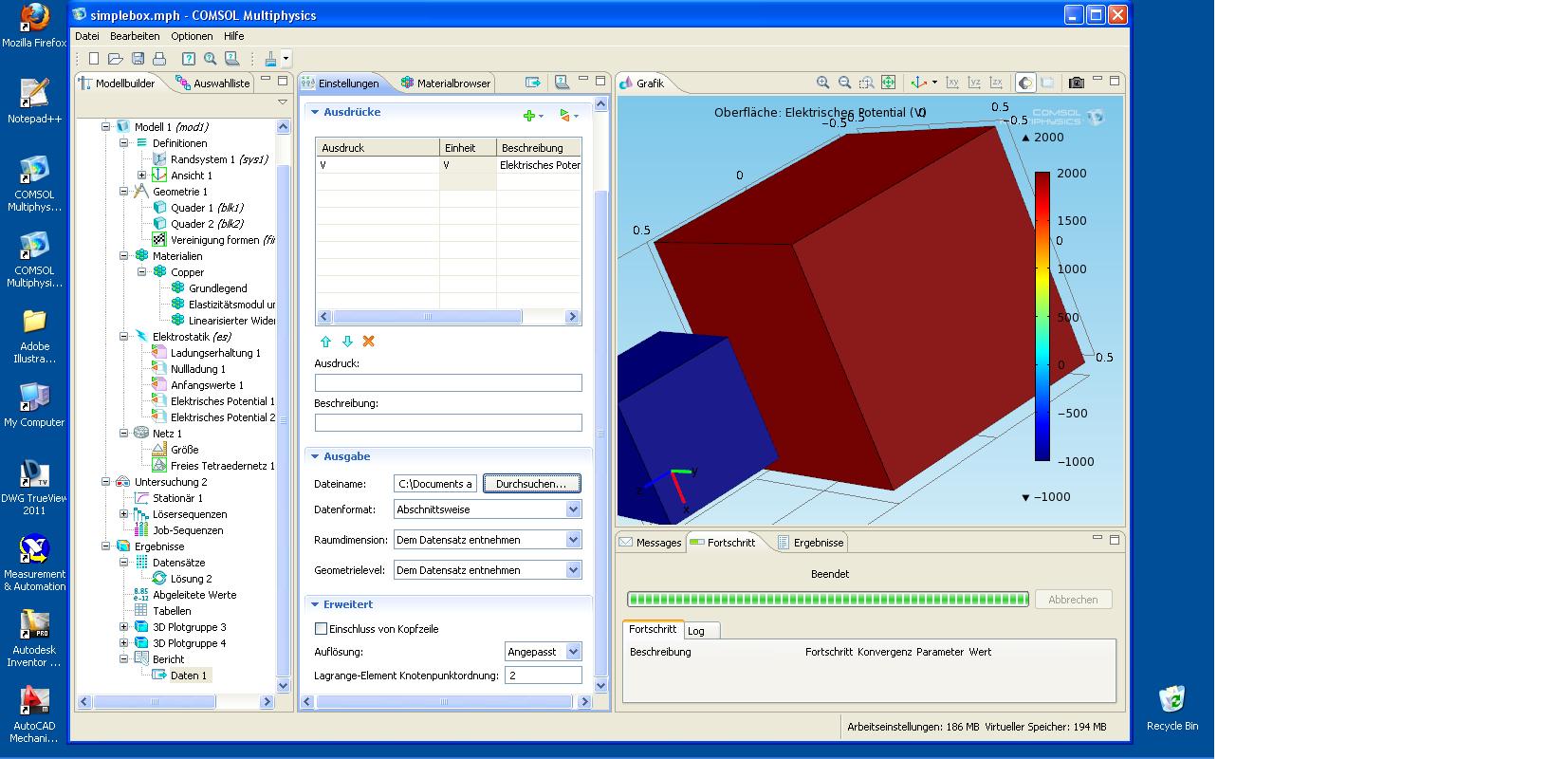Collapse the Elektrostatik tree node

123,337
